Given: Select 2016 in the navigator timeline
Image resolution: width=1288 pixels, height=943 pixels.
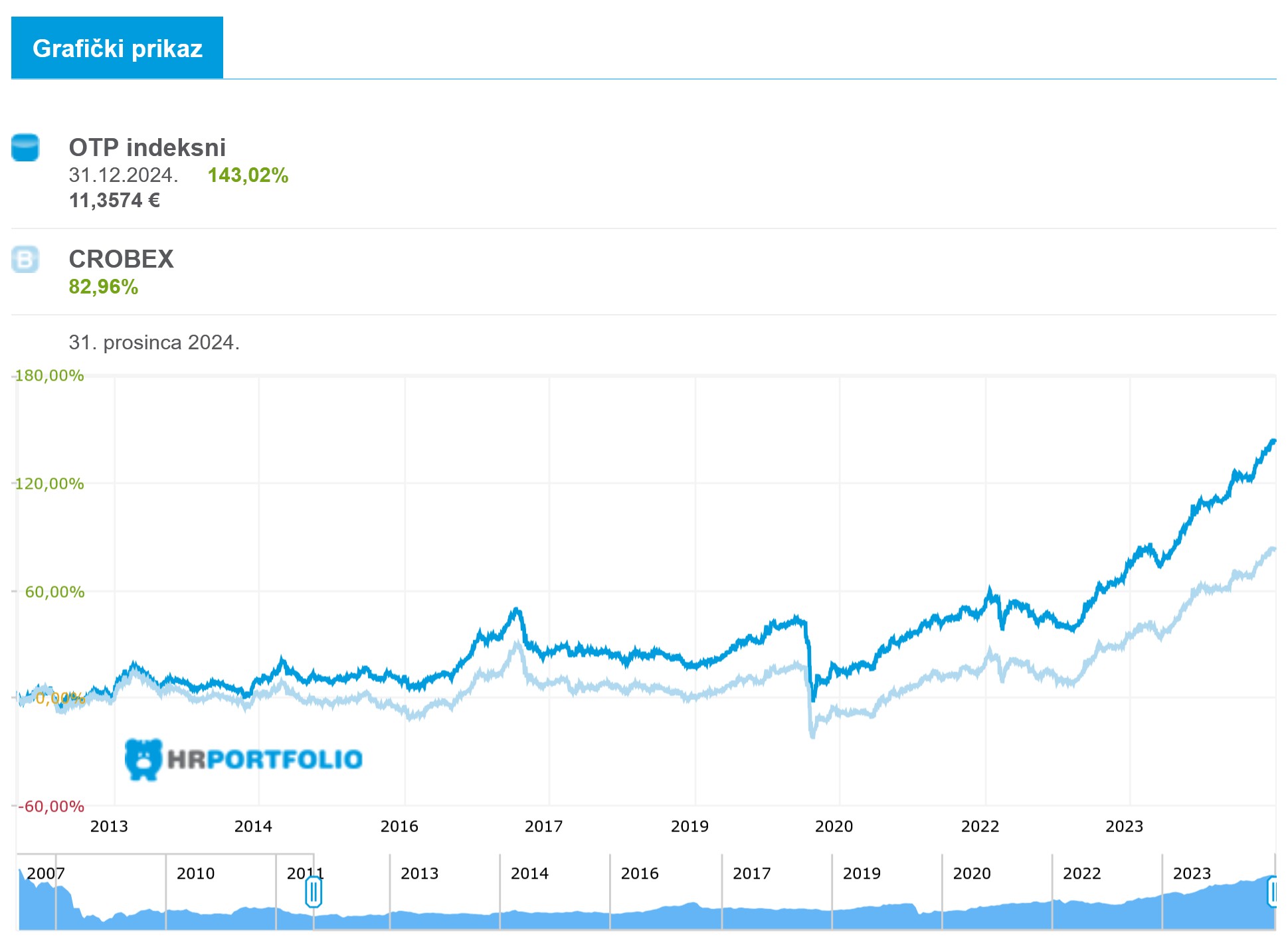Looking at the screenshot, I should (640, 873).
